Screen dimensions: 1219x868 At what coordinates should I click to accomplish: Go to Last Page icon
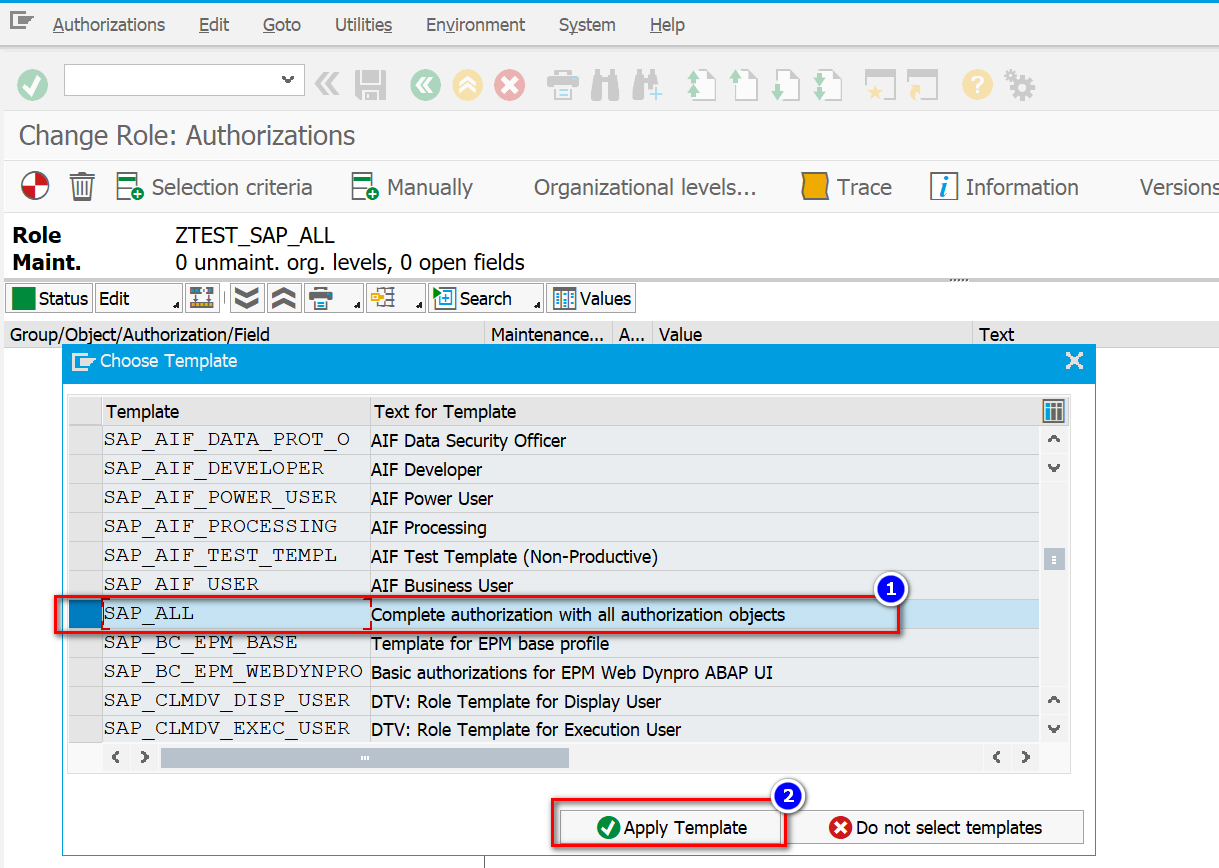(827, 84)
